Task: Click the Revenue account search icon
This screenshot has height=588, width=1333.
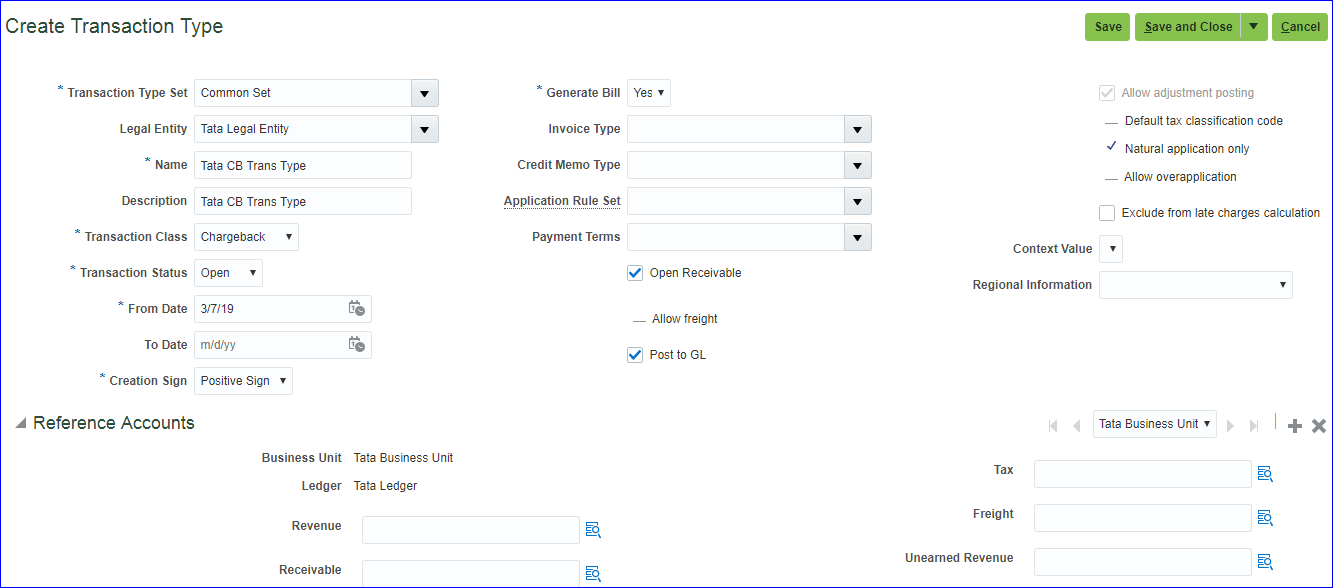Action: pyautogui.click(x=593, y=530)
